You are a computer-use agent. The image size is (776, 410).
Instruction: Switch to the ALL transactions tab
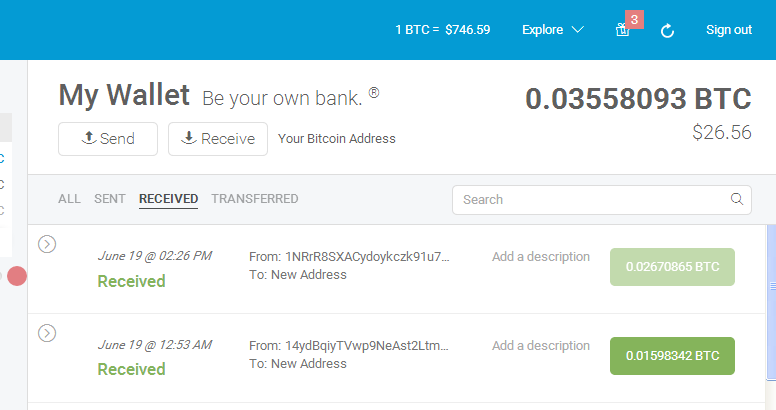pos(69,199)
